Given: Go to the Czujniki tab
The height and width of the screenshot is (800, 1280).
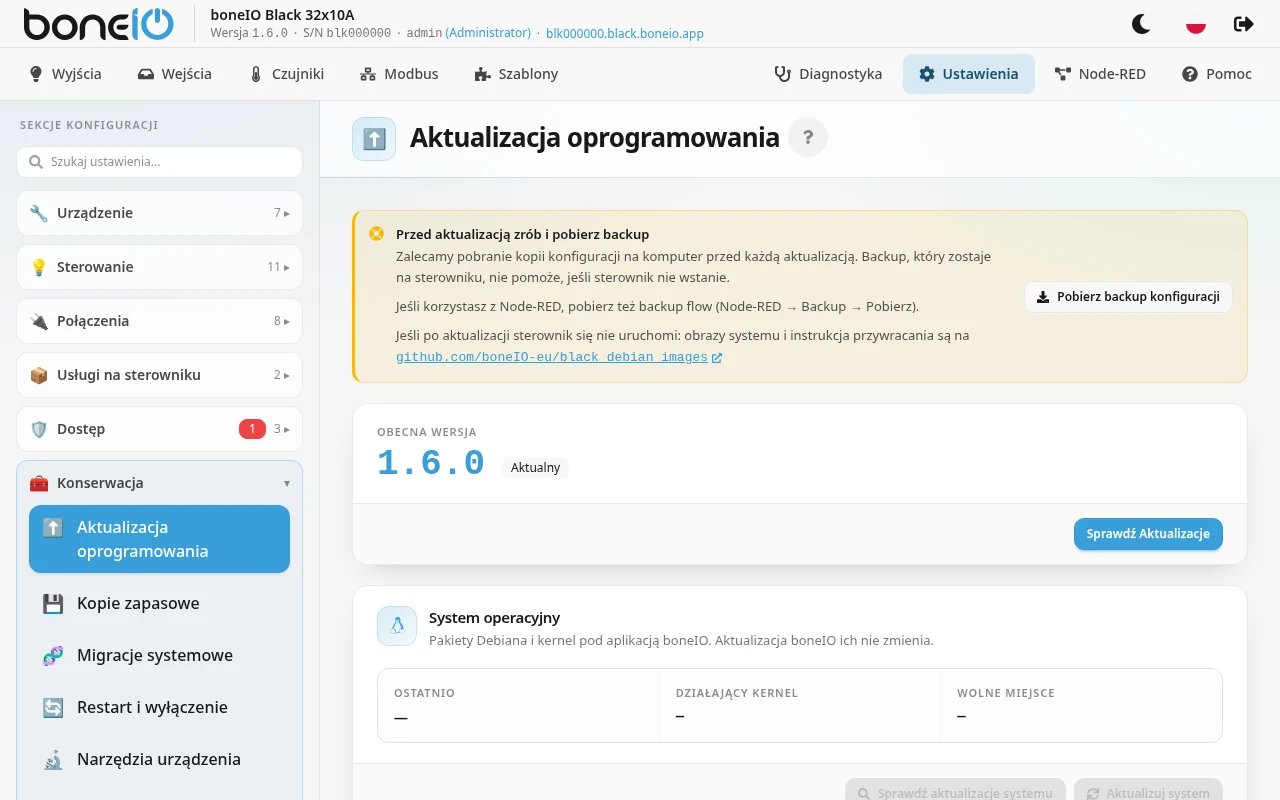Looking at the screenshot, I should 286,74.
